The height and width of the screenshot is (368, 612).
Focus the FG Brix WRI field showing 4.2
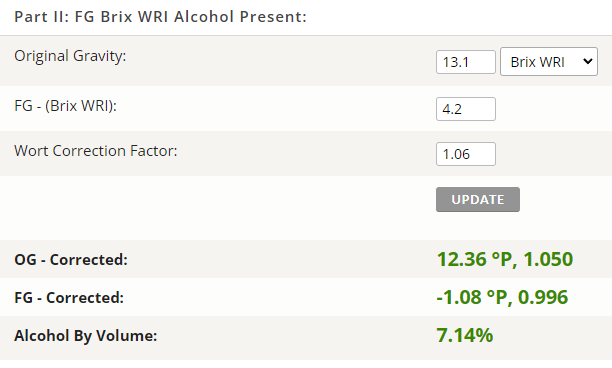click(466, 109)
